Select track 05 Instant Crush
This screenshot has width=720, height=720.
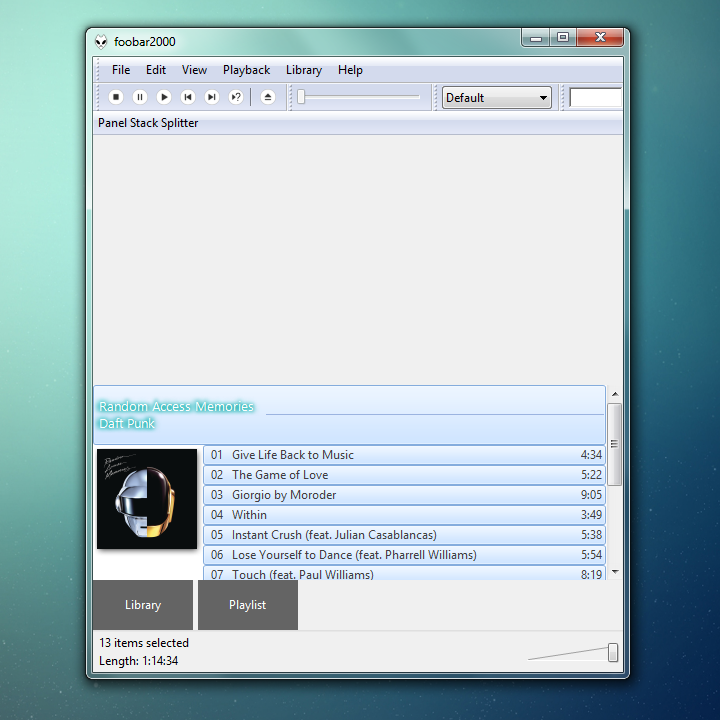coord(405,535)
